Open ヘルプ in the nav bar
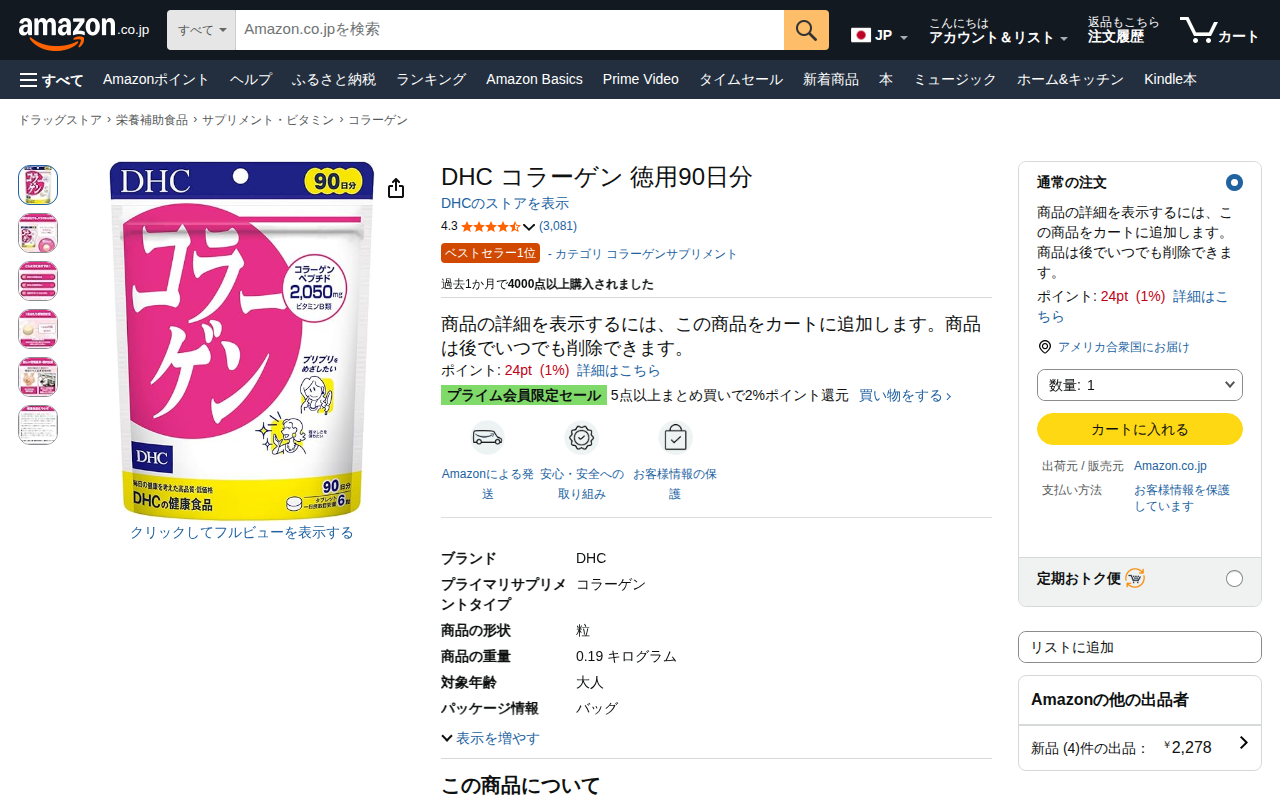1280x800 pixels. 251,80
